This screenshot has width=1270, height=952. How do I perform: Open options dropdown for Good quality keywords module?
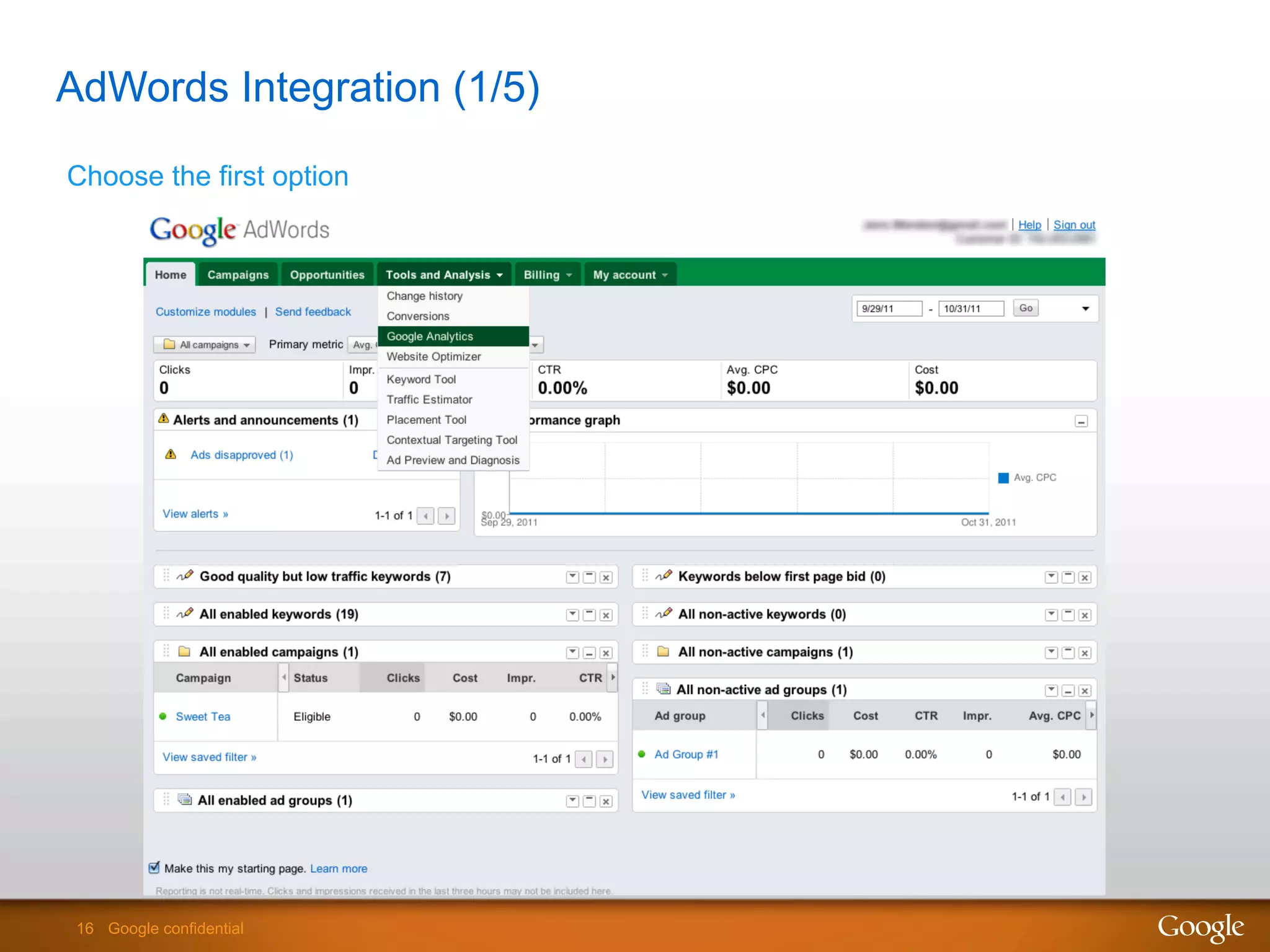(x=572, y=577)
